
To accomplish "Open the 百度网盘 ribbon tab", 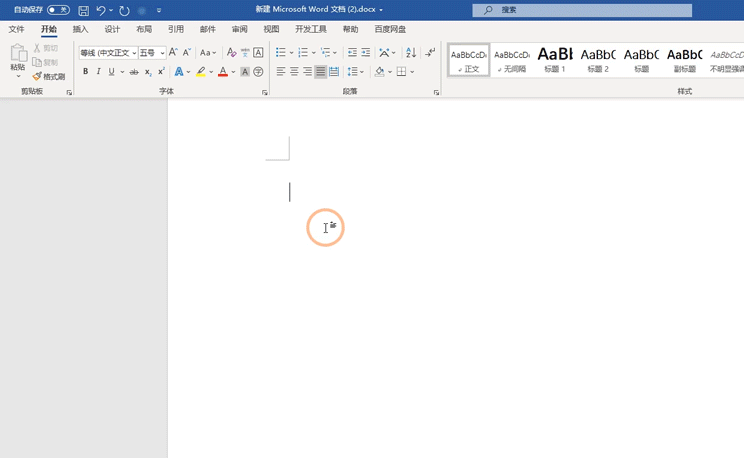I will (x=390, y=29).
